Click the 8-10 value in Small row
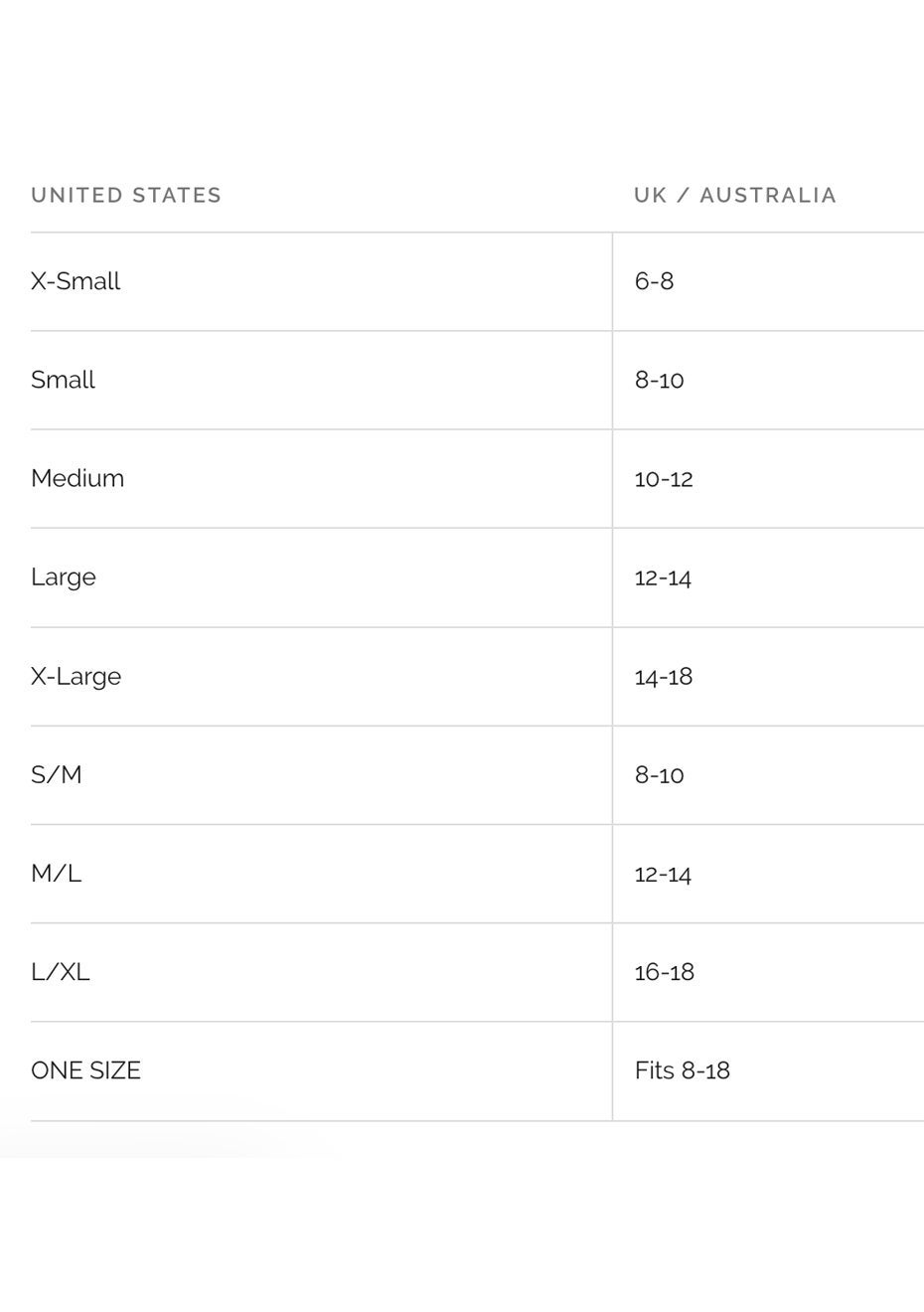 click(659, 380)
